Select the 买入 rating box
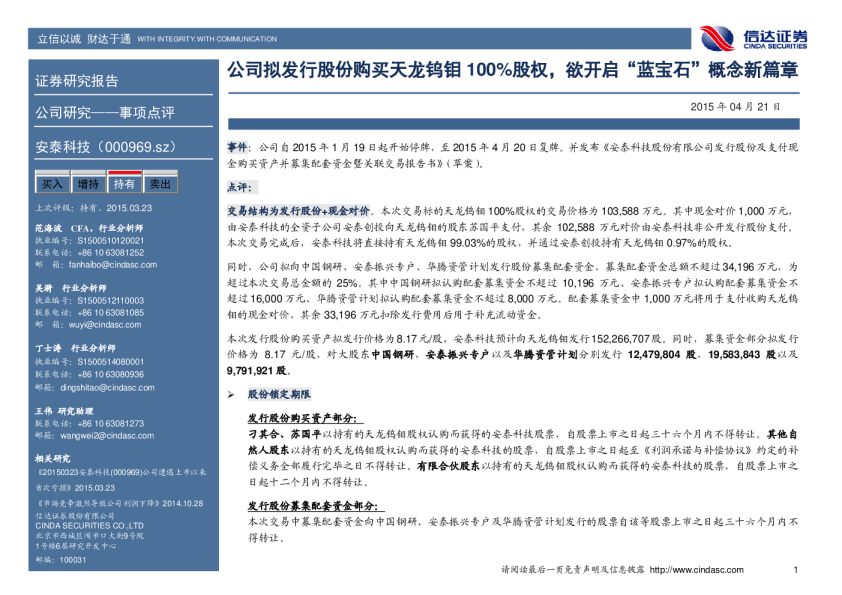Viewport: 842px width, 595px height. 51,184
